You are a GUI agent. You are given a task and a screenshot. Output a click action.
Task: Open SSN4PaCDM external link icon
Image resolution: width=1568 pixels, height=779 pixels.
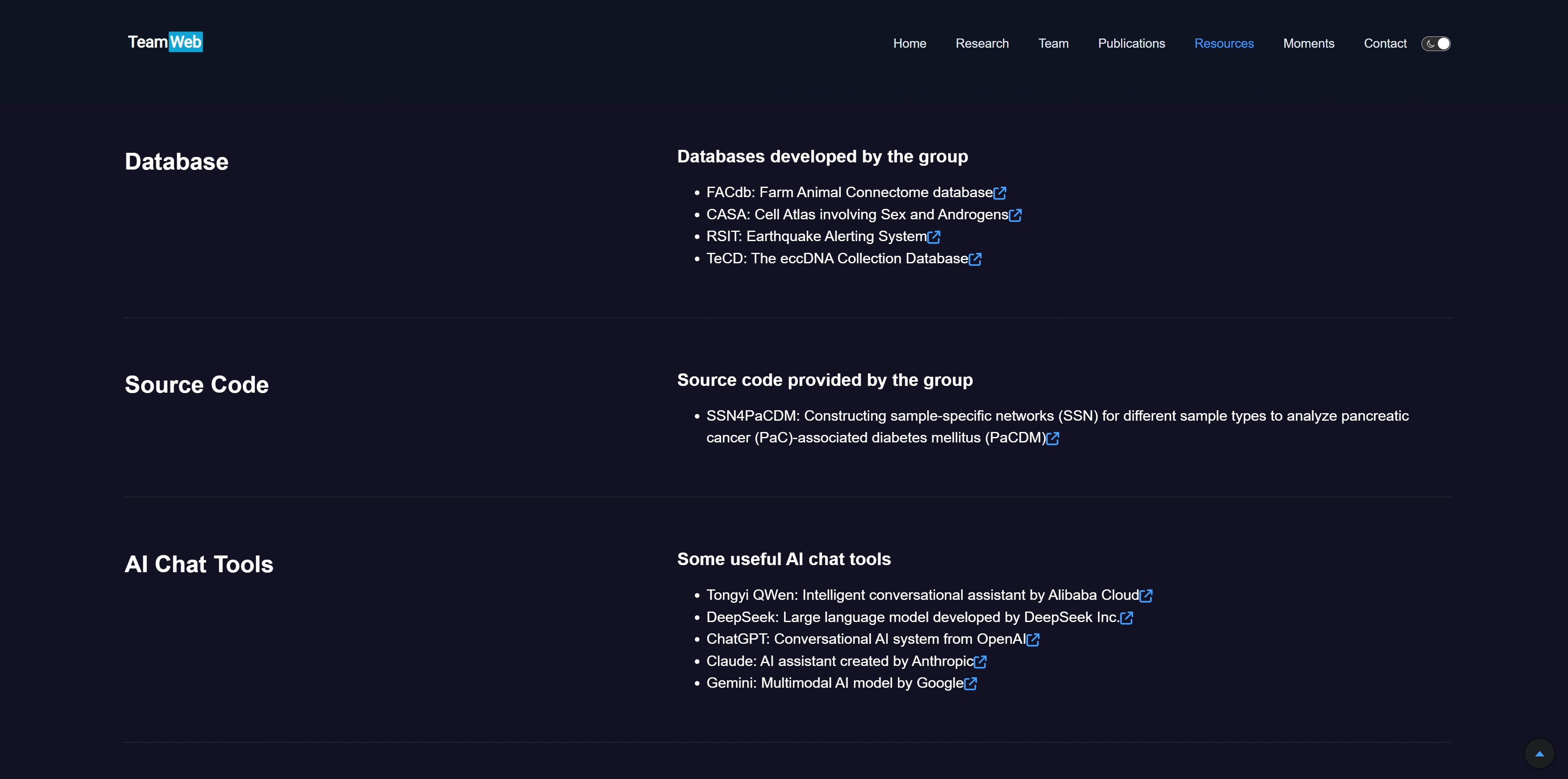coord(1052,438)
